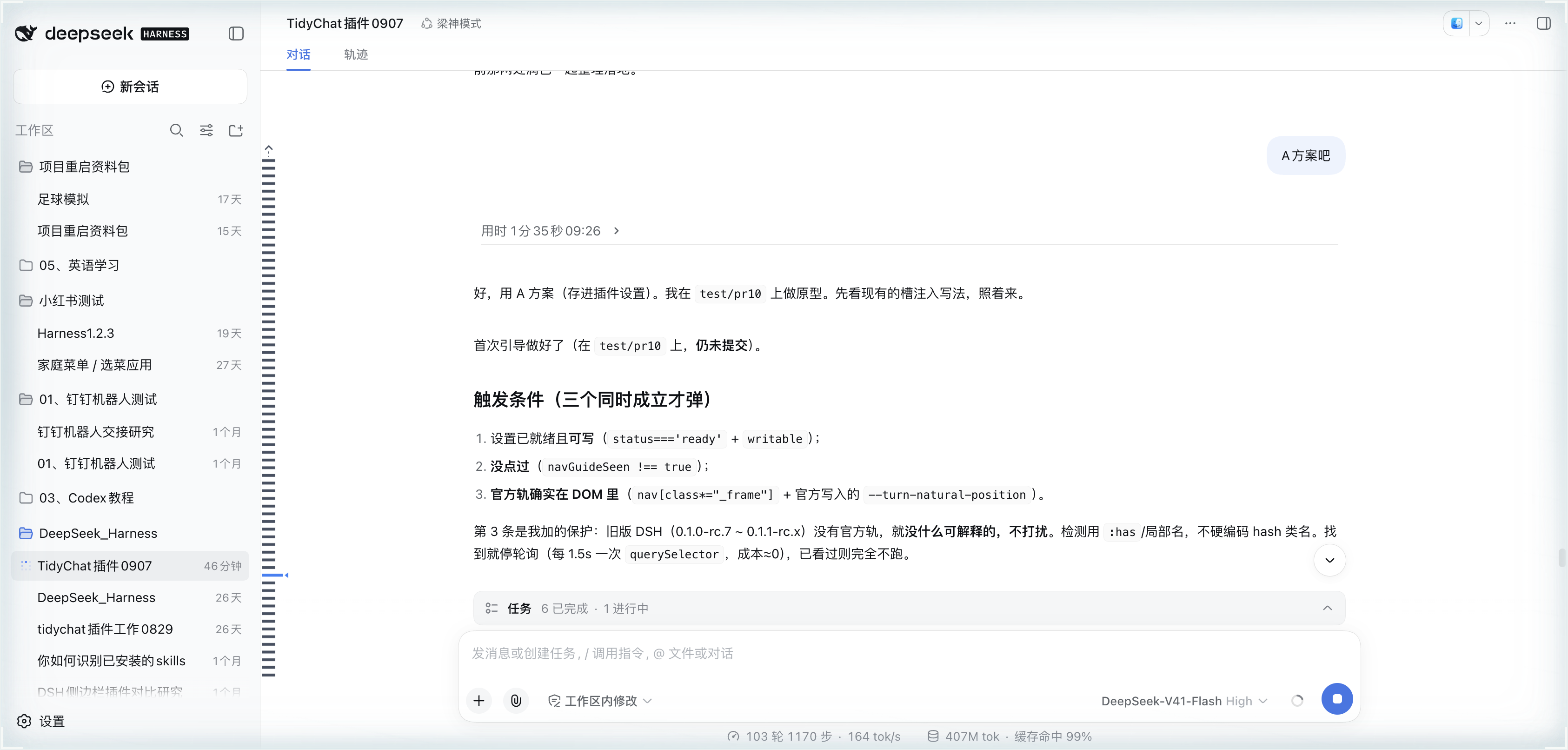
Task: Click the loading spinner indicator
Action: [1297, 701]
